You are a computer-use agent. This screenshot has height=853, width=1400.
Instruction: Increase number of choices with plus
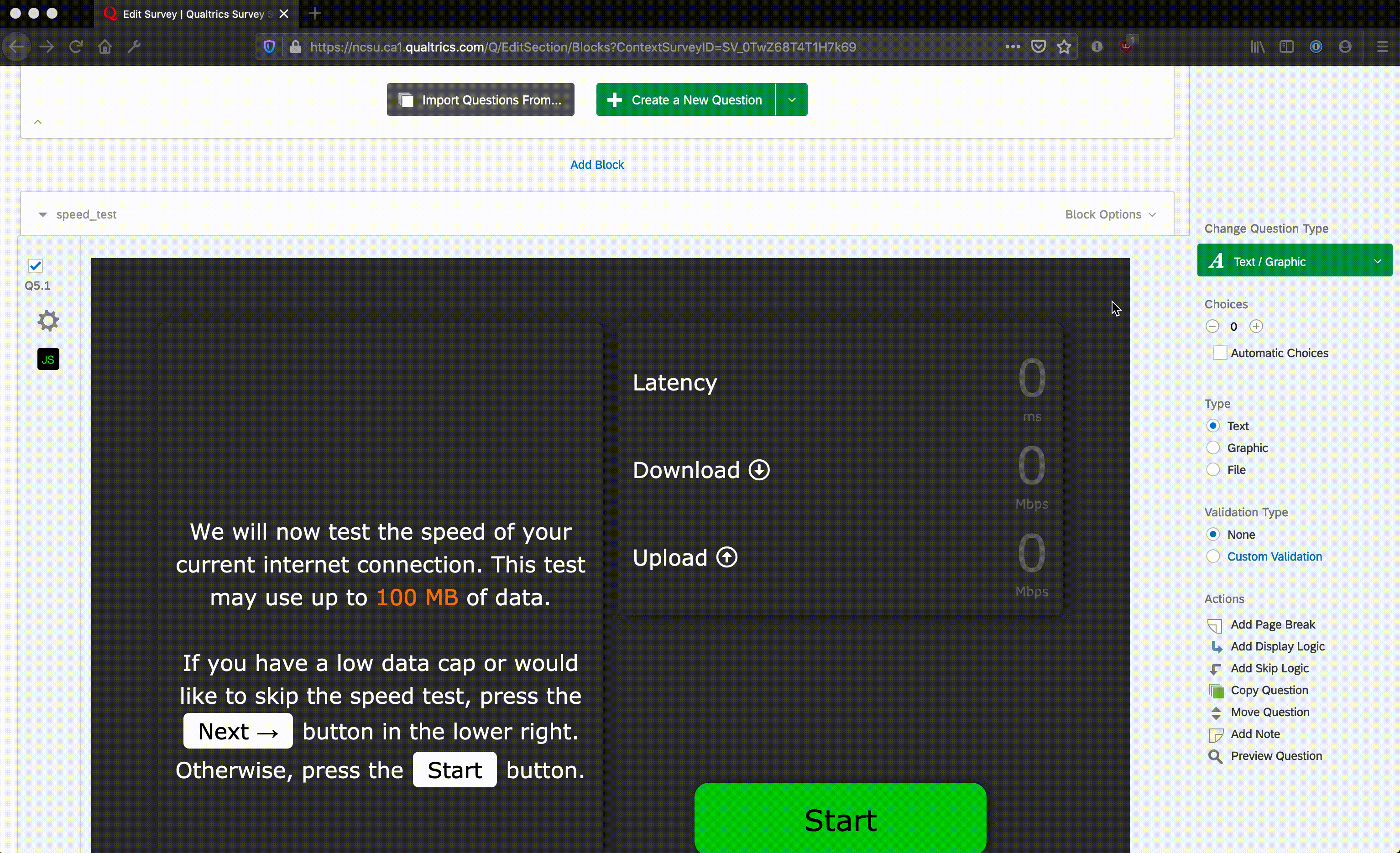(x=1256, y=326)
